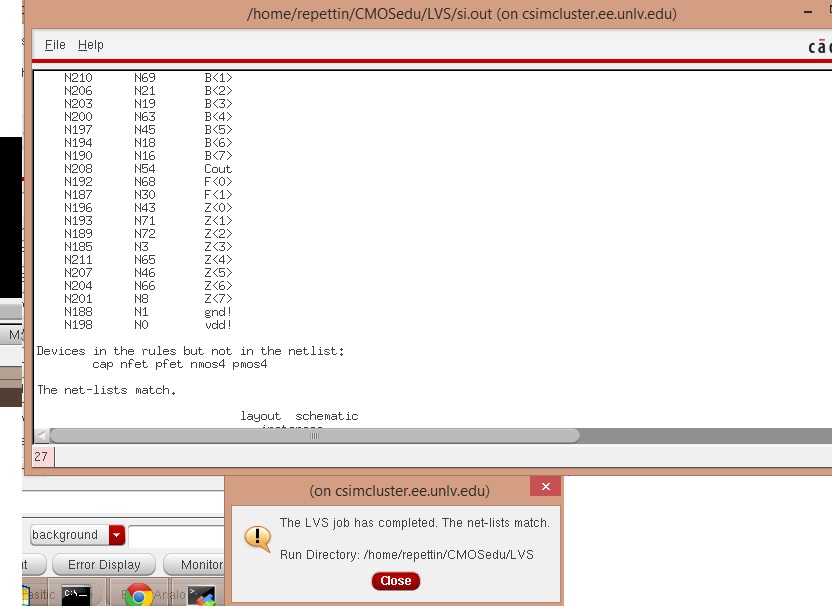Open the terminal app icon on taskbar

pyautogui.click(x=202, y=595)
